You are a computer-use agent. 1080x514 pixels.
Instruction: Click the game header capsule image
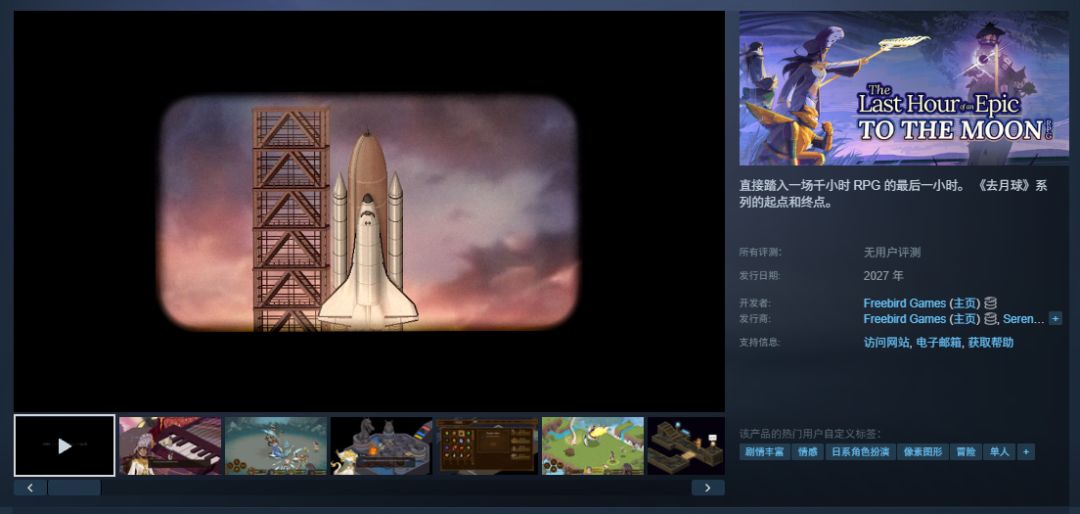[x=904, y=88]
